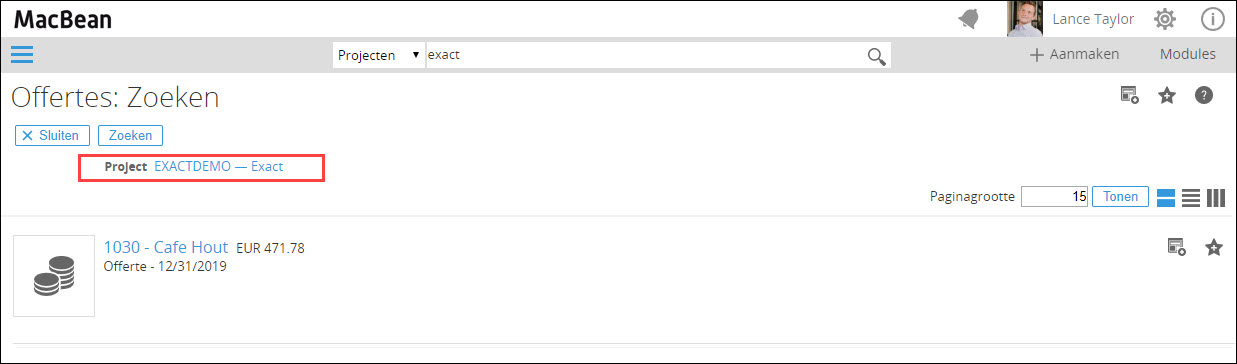
Task: Open the Aanmaken create menu
Action: click(x=1074, y=54)
